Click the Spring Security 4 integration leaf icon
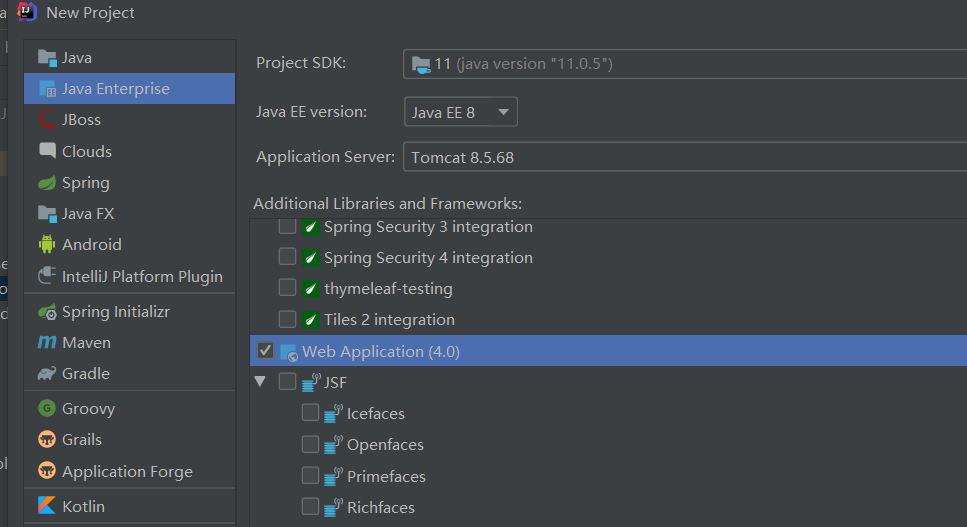Screen dimensions: 967x527 coord(311,258)
